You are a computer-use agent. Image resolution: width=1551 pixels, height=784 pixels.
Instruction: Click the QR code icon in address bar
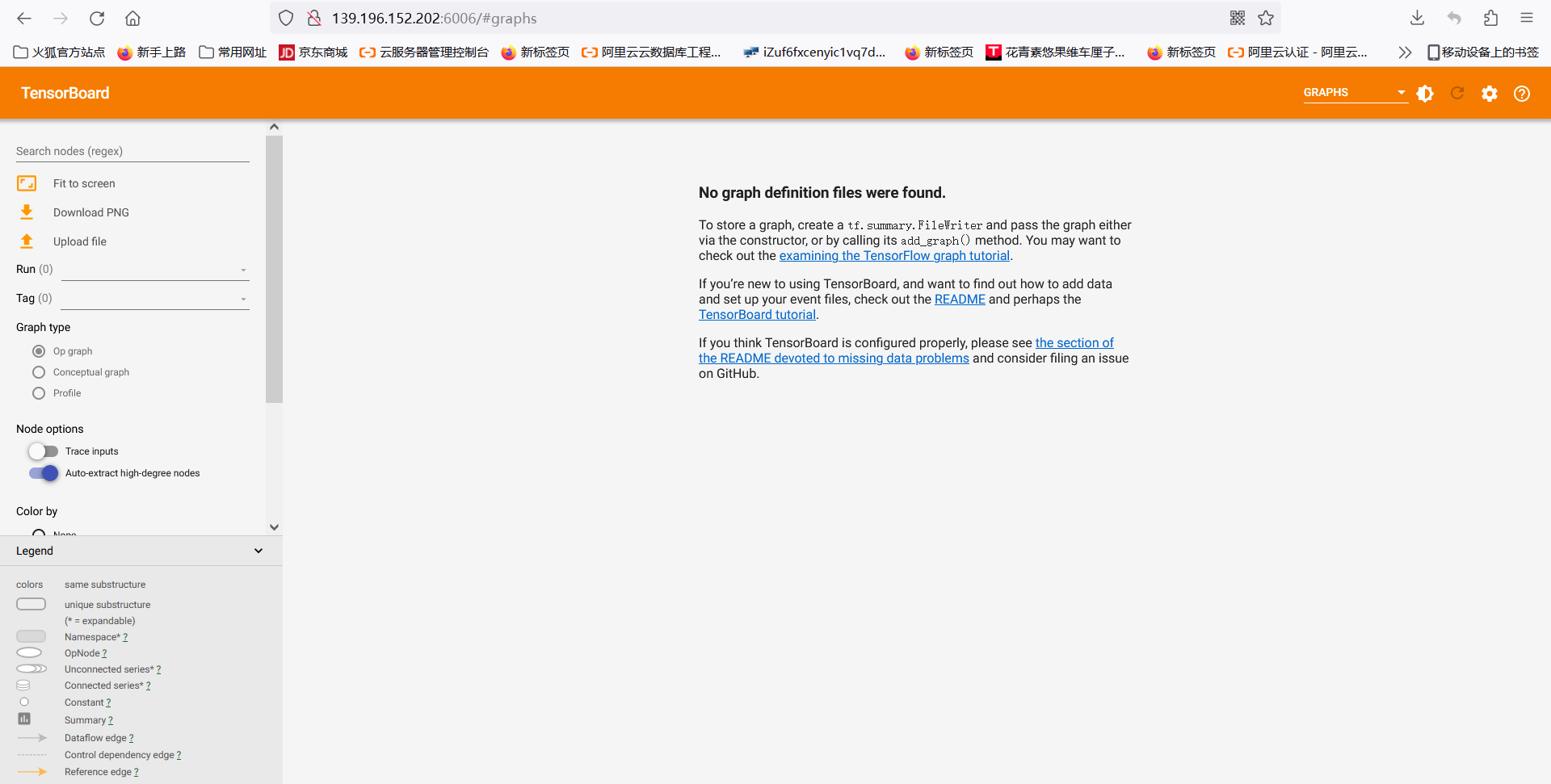point(1238,18)
